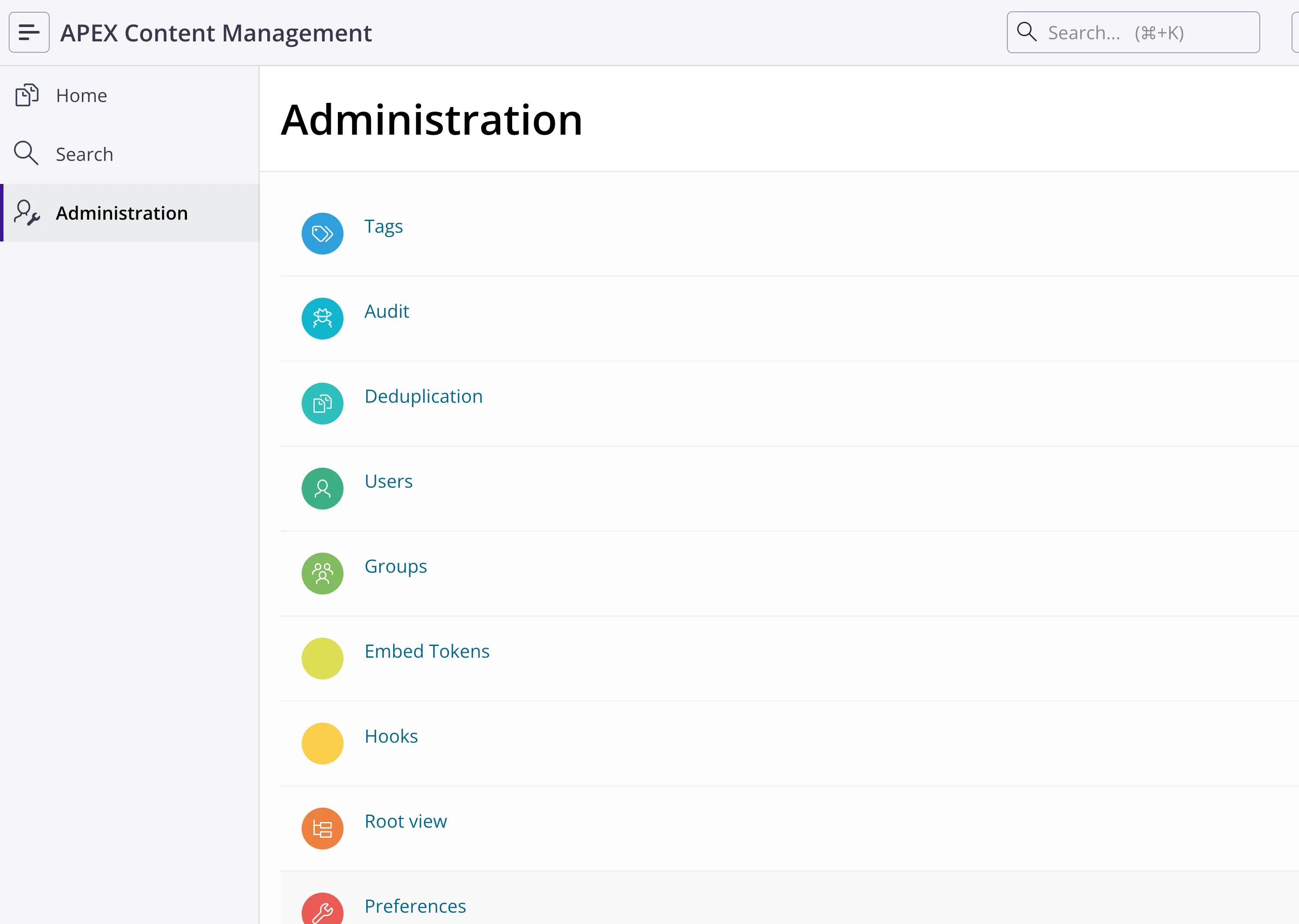Screen dimensions: 1299x924
Task: Toggle the sidebar hamburger menu button
Action: pyautogui.click(x=29, y=32)
